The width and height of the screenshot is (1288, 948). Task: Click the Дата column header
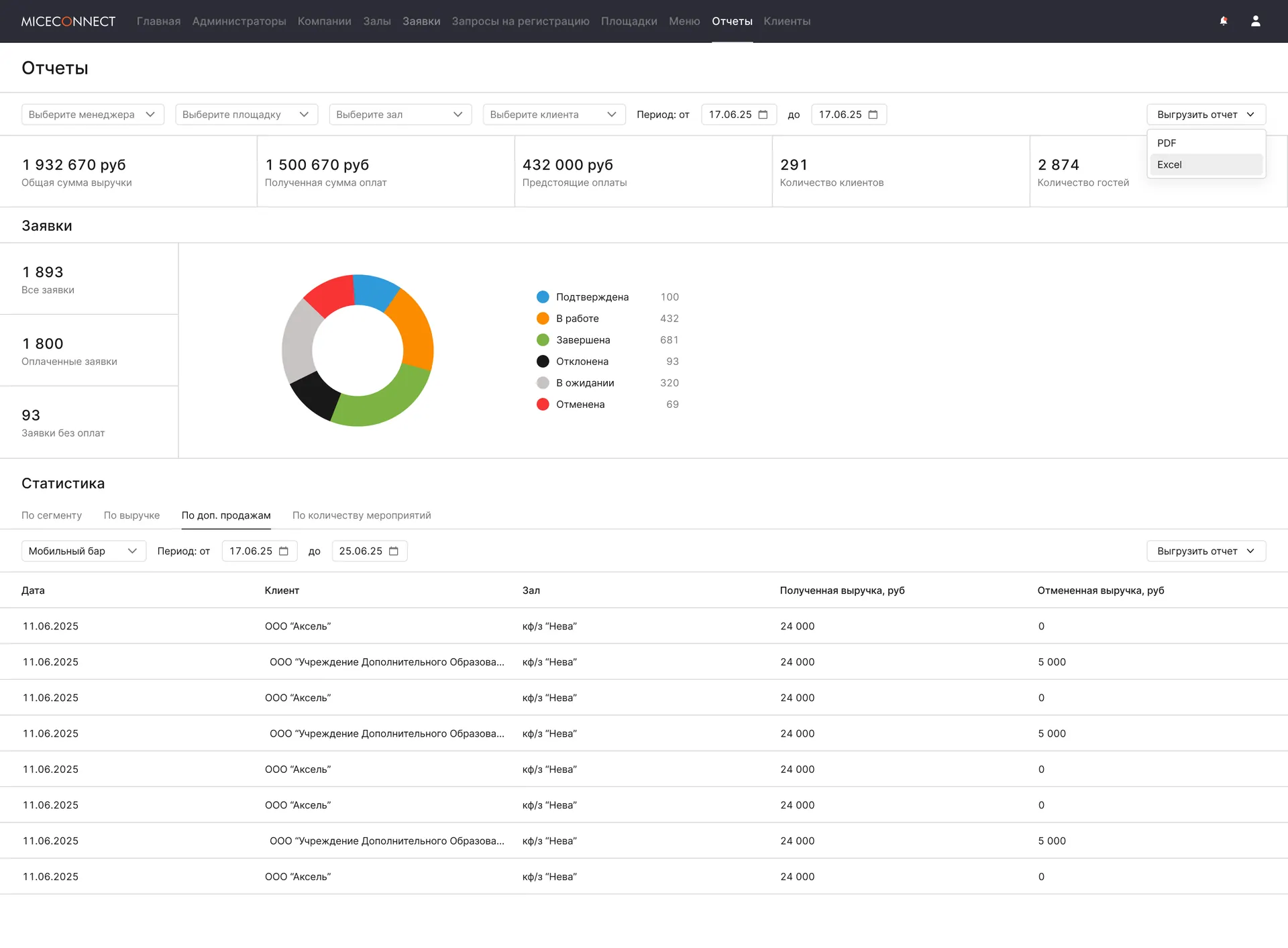pyautogui.click(x=33, y=590)
